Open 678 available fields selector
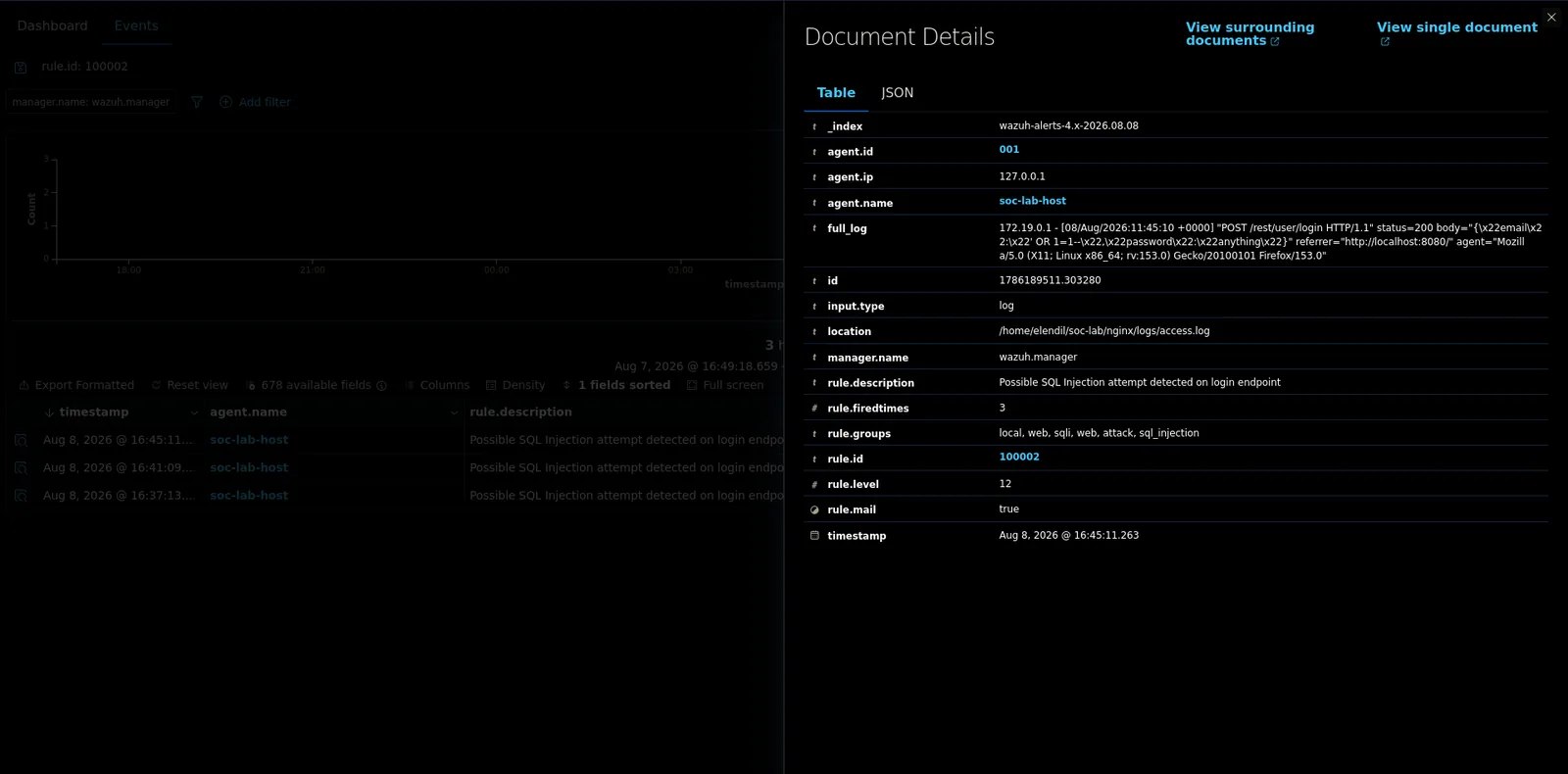 pos(317,385)
